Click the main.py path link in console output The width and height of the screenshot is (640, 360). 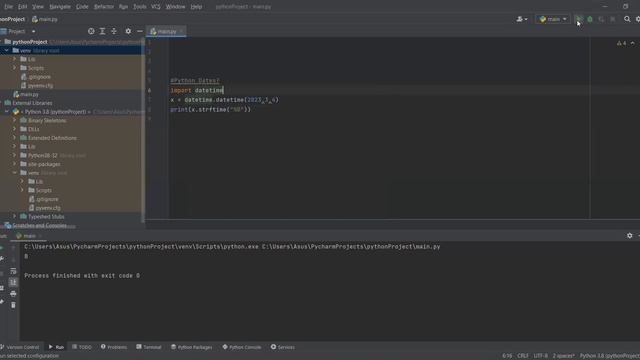pyautogui.click(x=351, y=247)
